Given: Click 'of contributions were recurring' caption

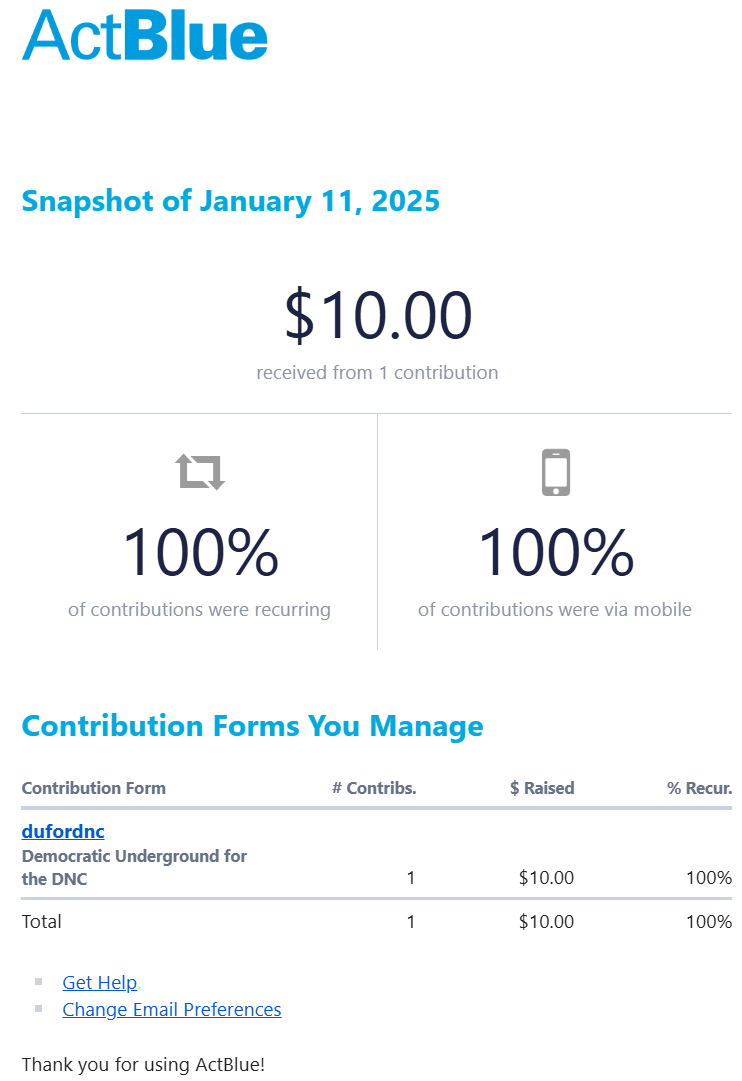Looking at the screenshot, I should tap(199, 609).
